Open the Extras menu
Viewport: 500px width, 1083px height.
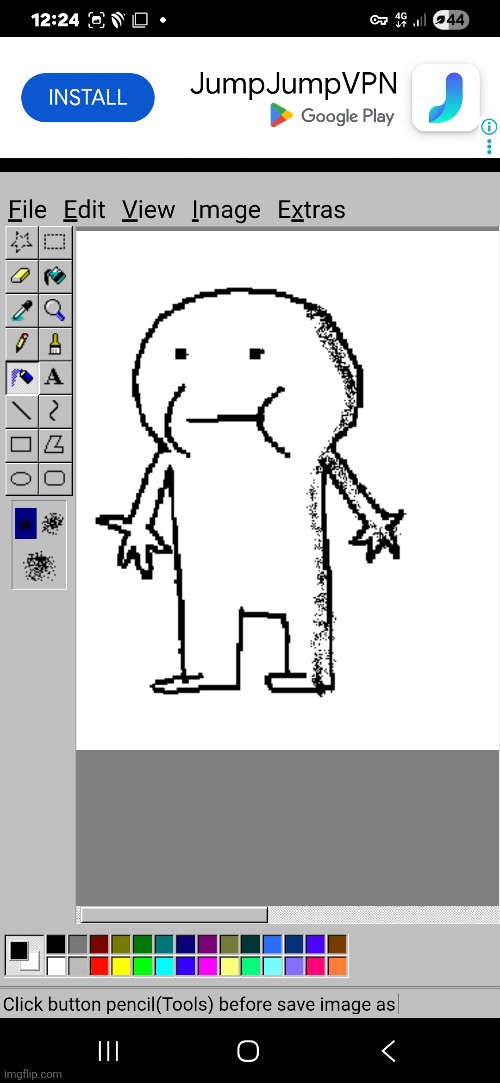pos(311,209)
